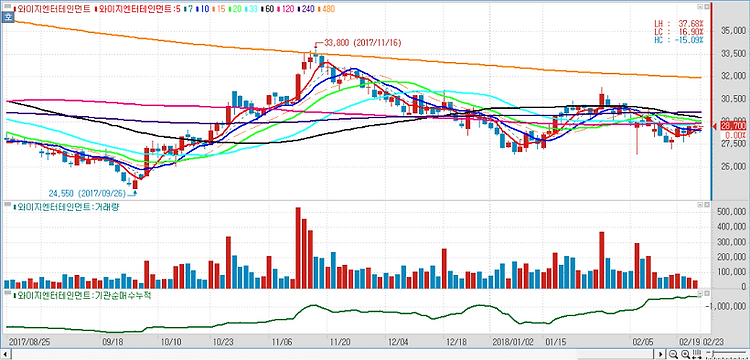Click the tallest red volume bar near 11/06
Screen dimensions: 750x360
[x=298, y=248]
